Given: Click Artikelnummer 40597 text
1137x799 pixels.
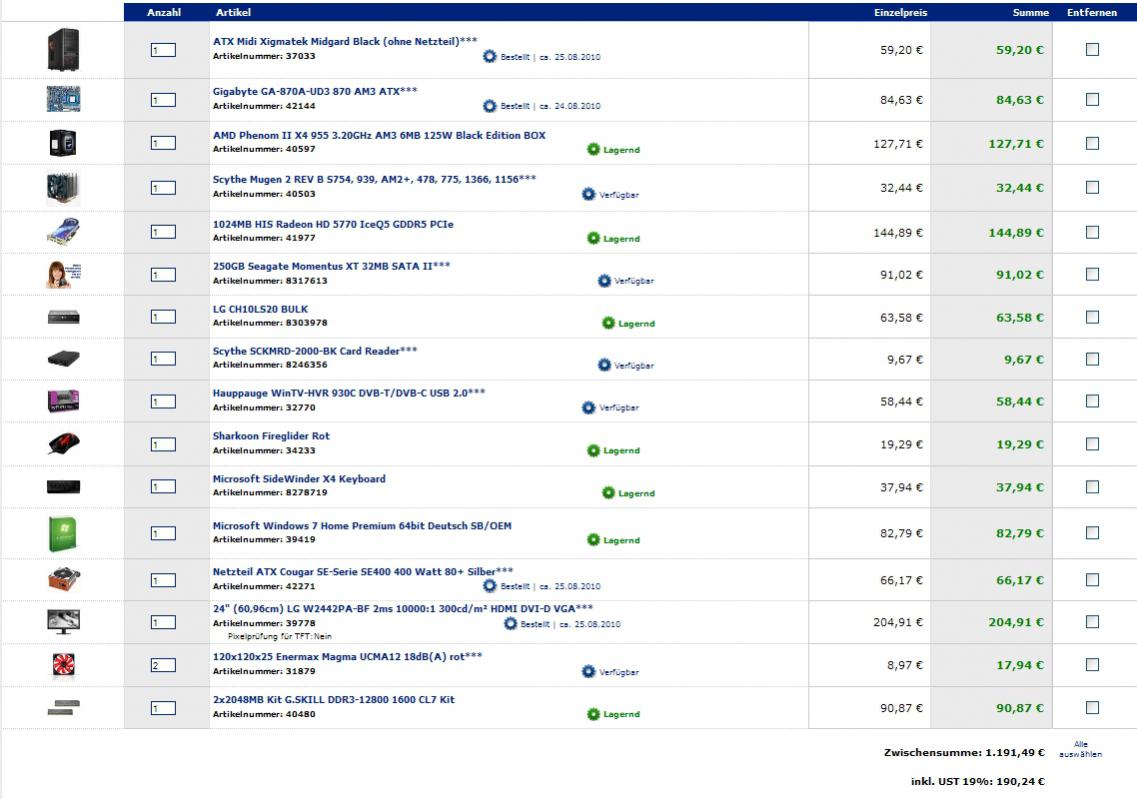Looking at the screenshot, I should [x=264, y=149].
